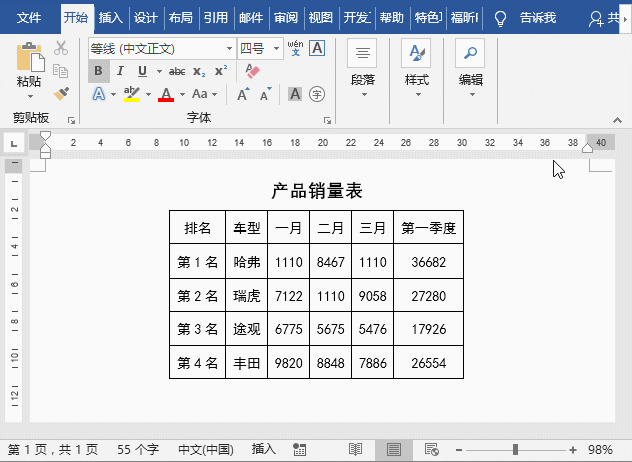Expand text effects dropdown arrow
The height and width of the screenshot is (462, 632).
click(113, 95)
